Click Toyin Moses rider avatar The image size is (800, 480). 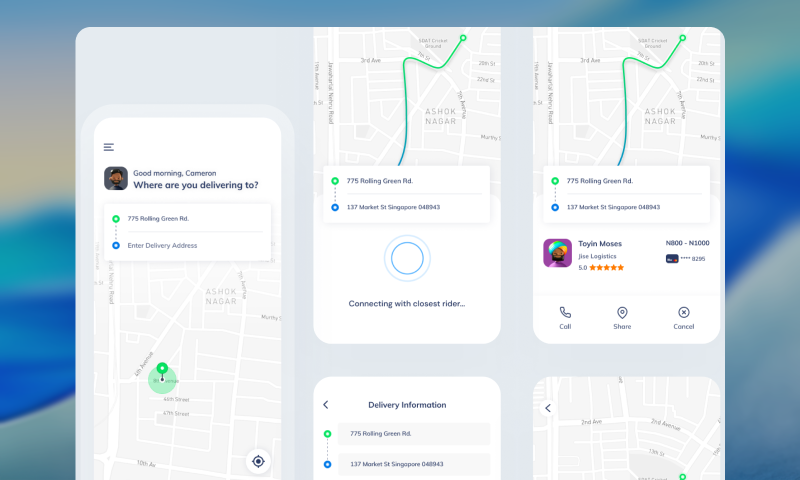[557, 253]
